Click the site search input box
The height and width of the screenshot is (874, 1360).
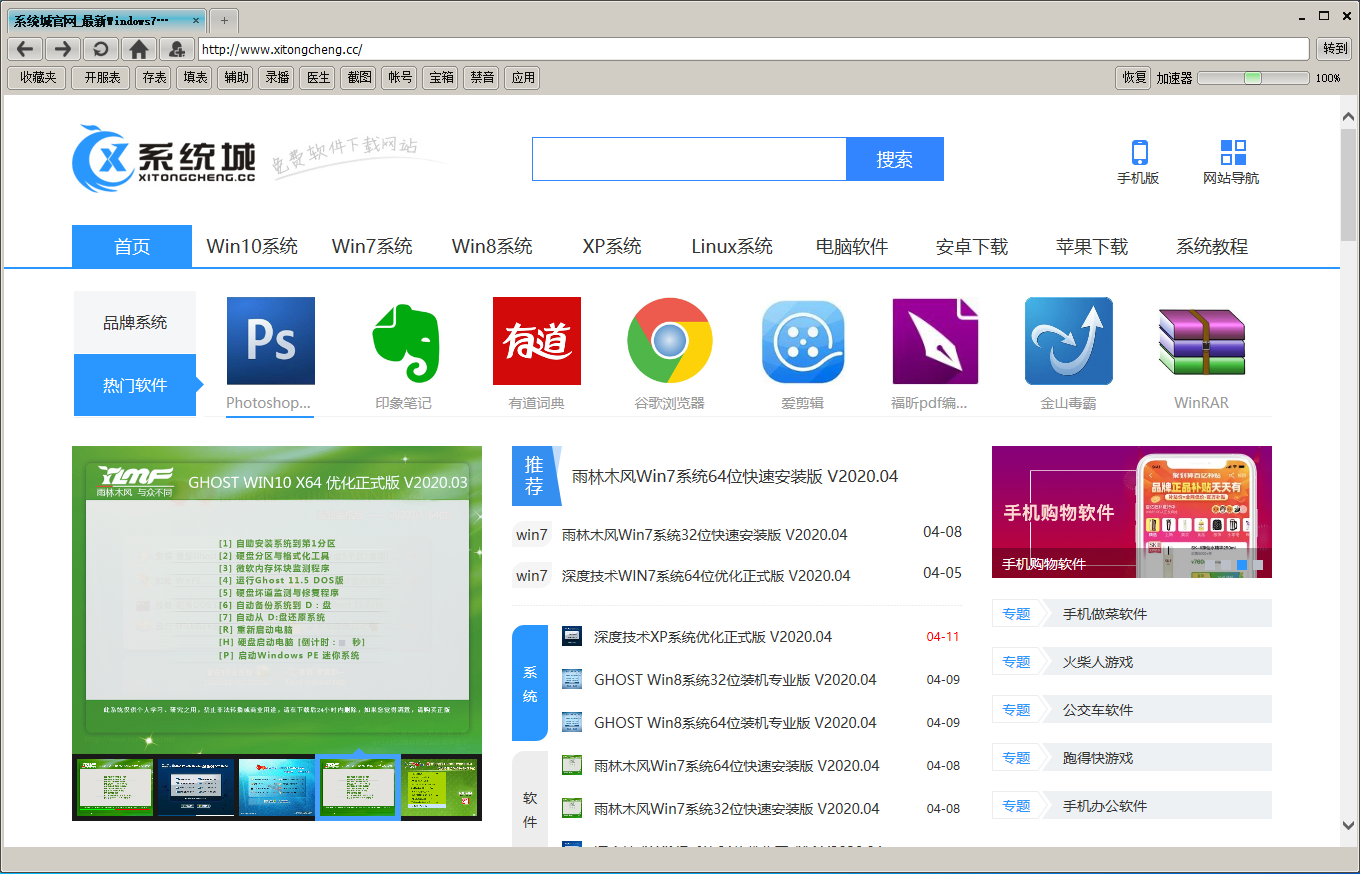(x=689, y=159)
